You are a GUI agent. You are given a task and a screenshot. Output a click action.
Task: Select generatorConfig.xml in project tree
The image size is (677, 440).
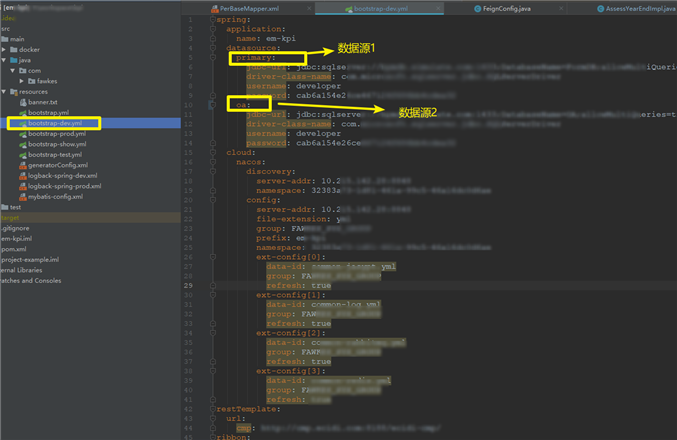(x=58, y=165)
